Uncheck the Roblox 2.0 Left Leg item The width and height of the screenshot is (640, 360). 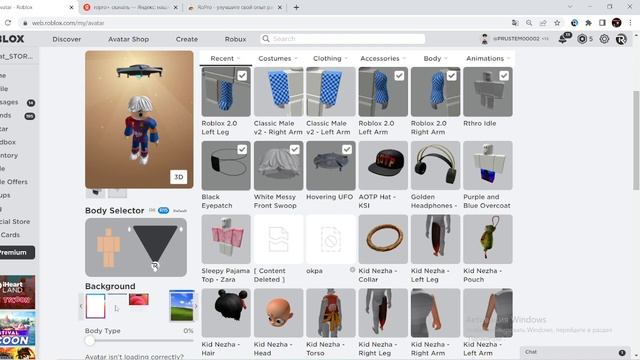(x=242, y=76)
